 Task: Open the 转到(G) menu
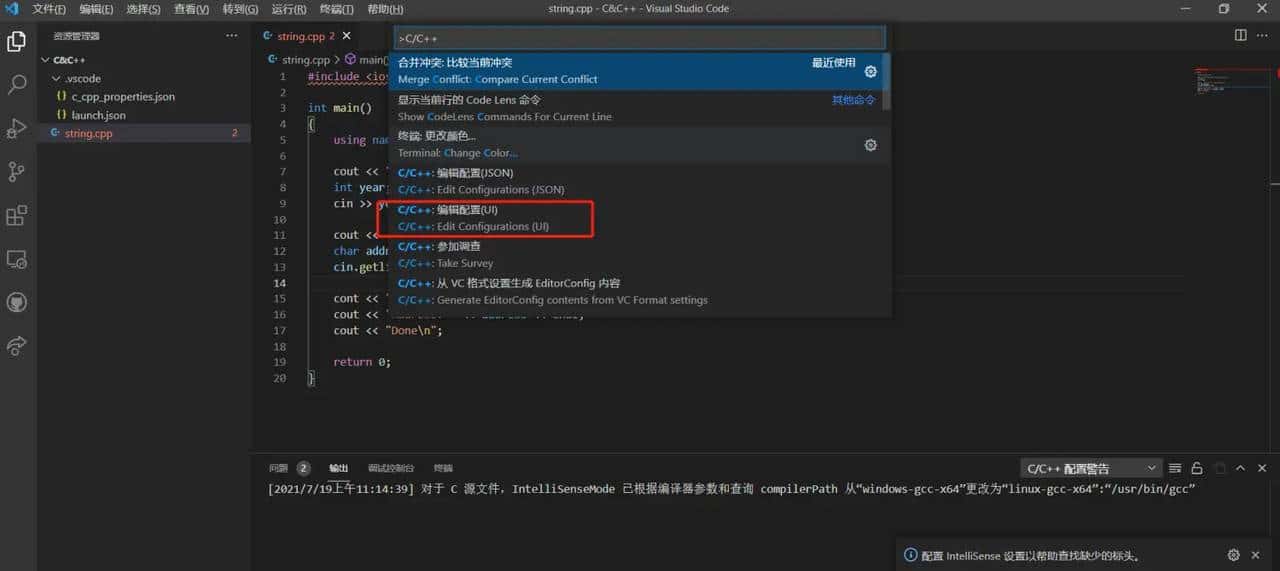241,9
